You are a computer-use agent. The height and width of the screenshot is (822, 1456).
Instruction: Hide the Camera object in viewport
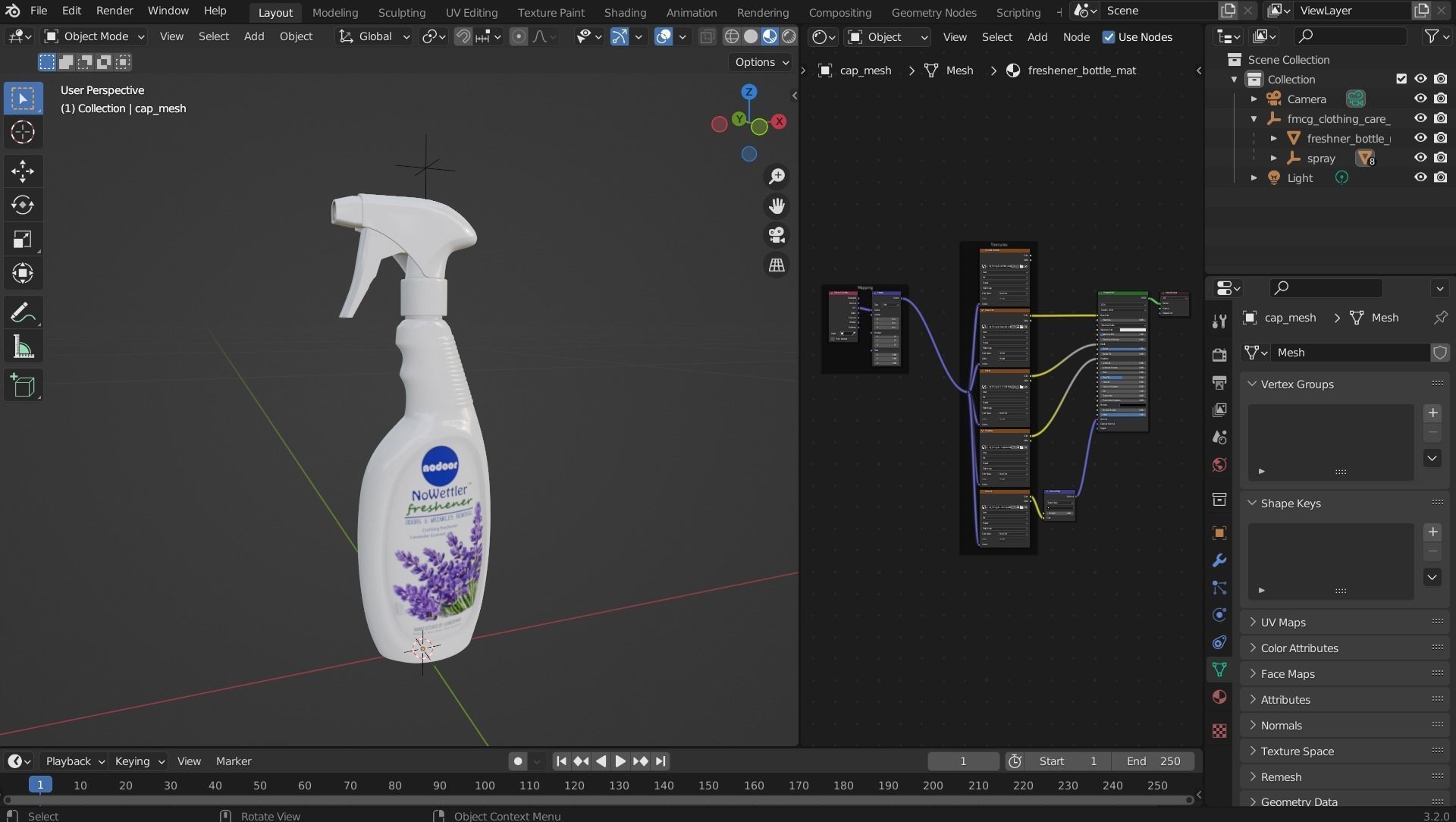(1420, 99)
